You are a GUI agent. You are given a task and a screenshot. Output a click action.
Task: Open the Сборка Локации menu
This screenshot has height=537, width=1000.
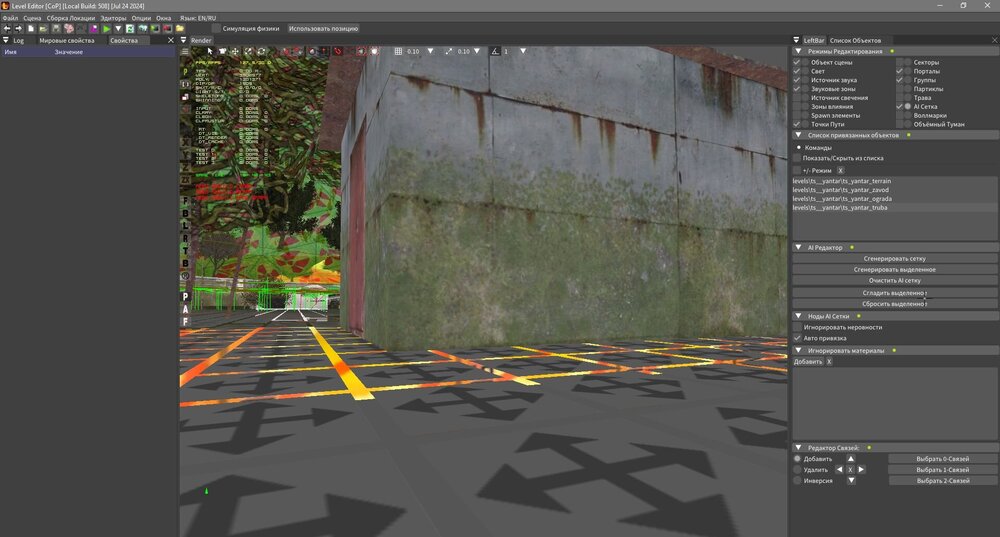click(x=72, y=18)
